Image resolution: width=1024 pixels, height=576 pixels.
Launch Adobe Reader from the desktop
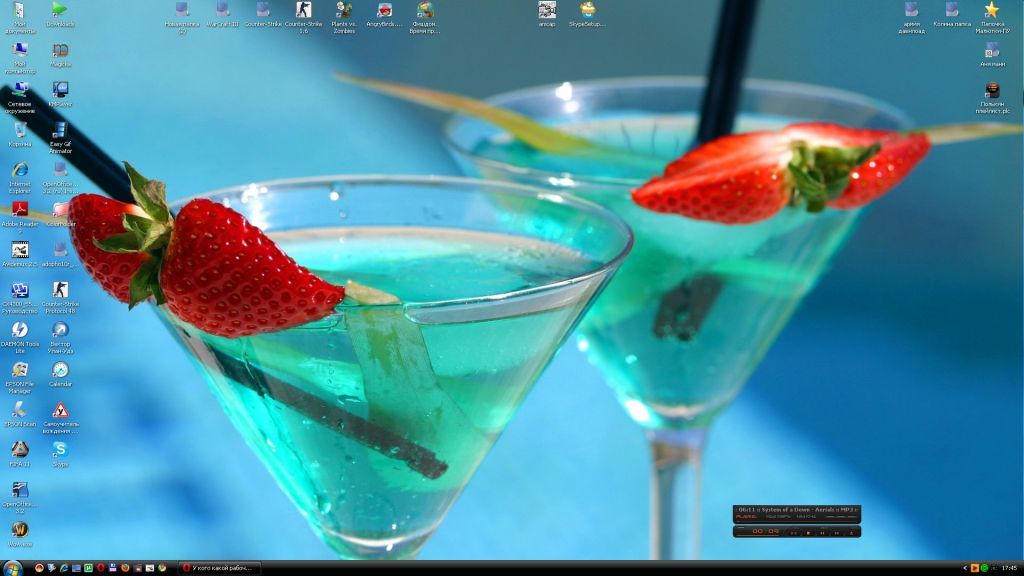pyautogui.click(x=19, y=210)
